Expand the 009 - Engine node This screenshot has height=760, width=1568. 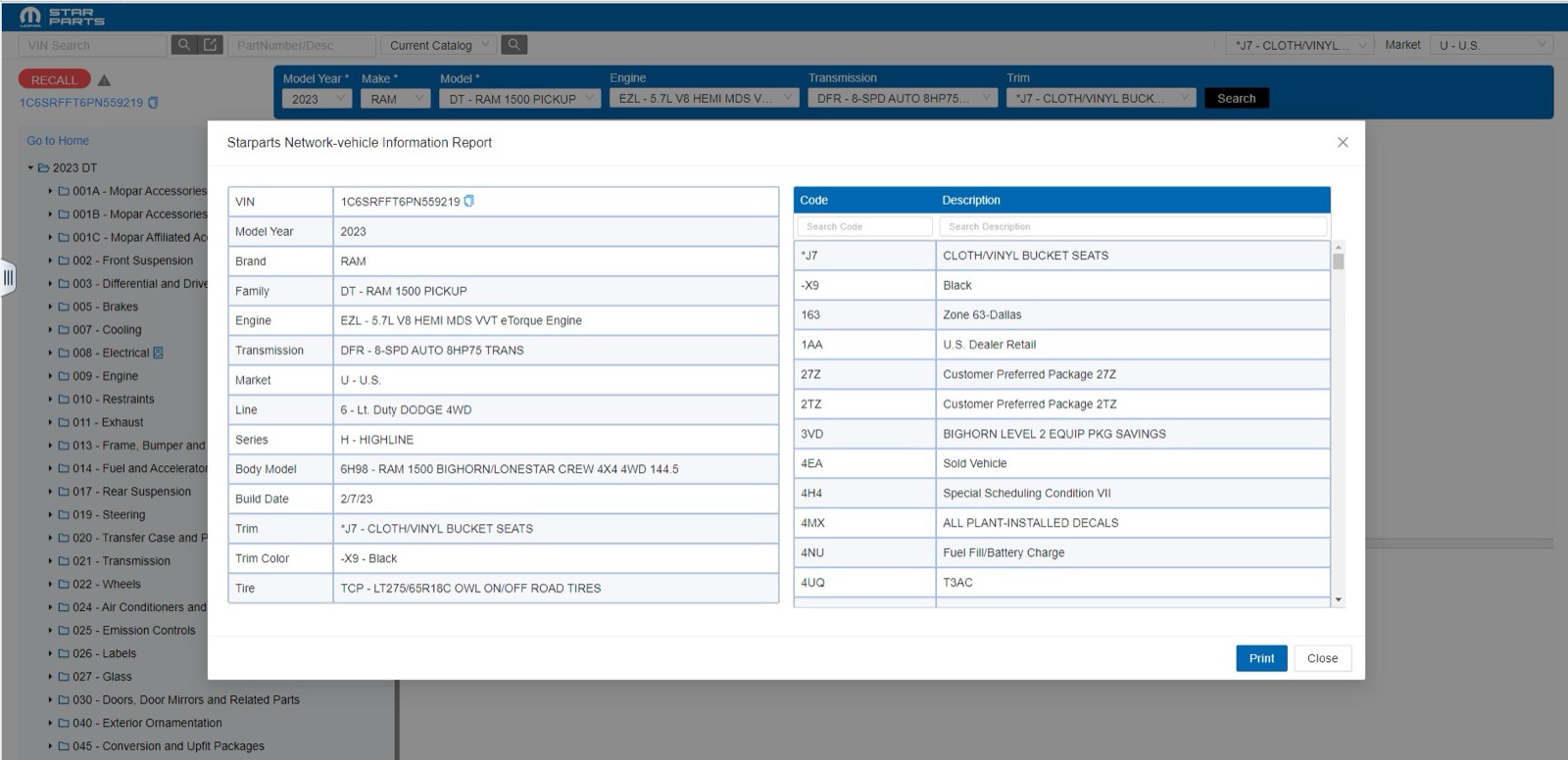click(50, 376)
